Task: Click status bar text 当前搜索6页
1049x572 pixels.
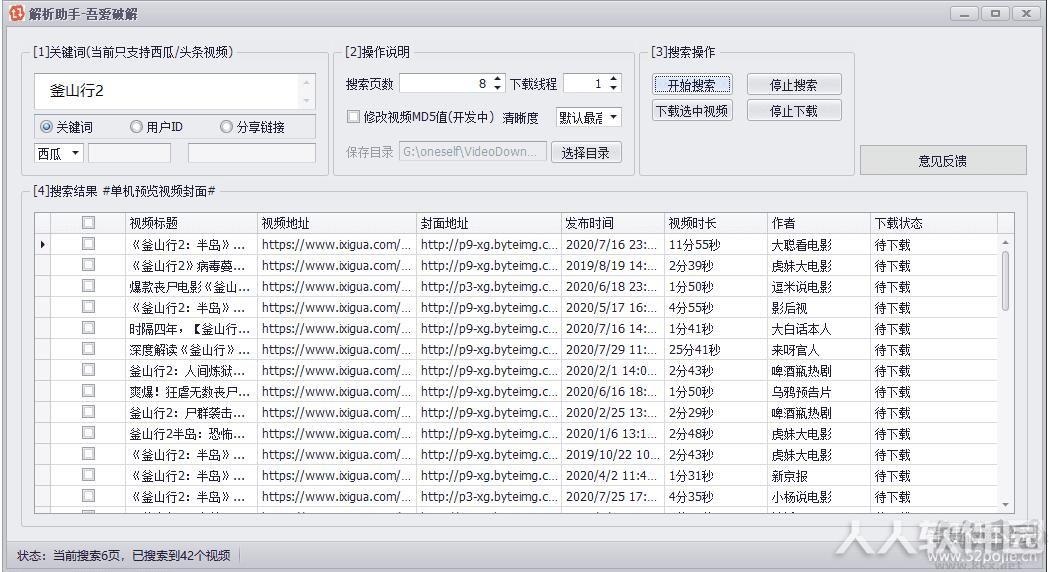Action: pyautogui.click(x=88, y=555)
